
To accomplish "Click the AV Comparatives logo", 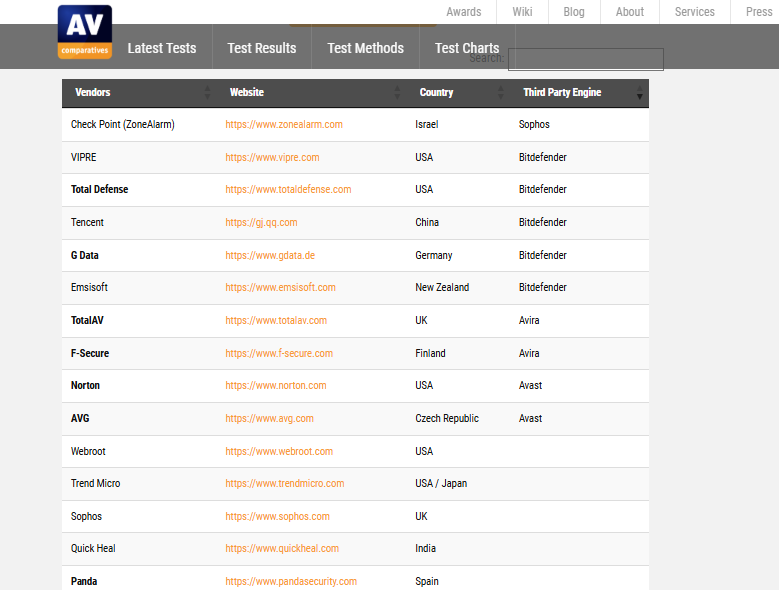I will 85,32.
